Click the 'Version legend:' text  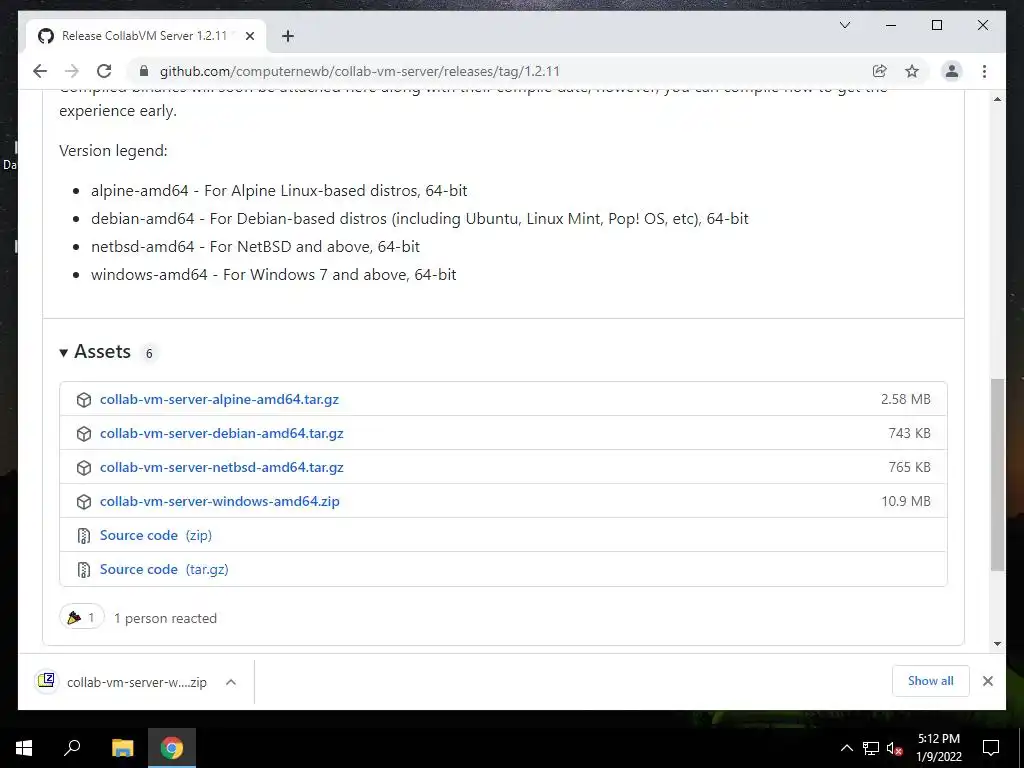(x=113, y=151)
